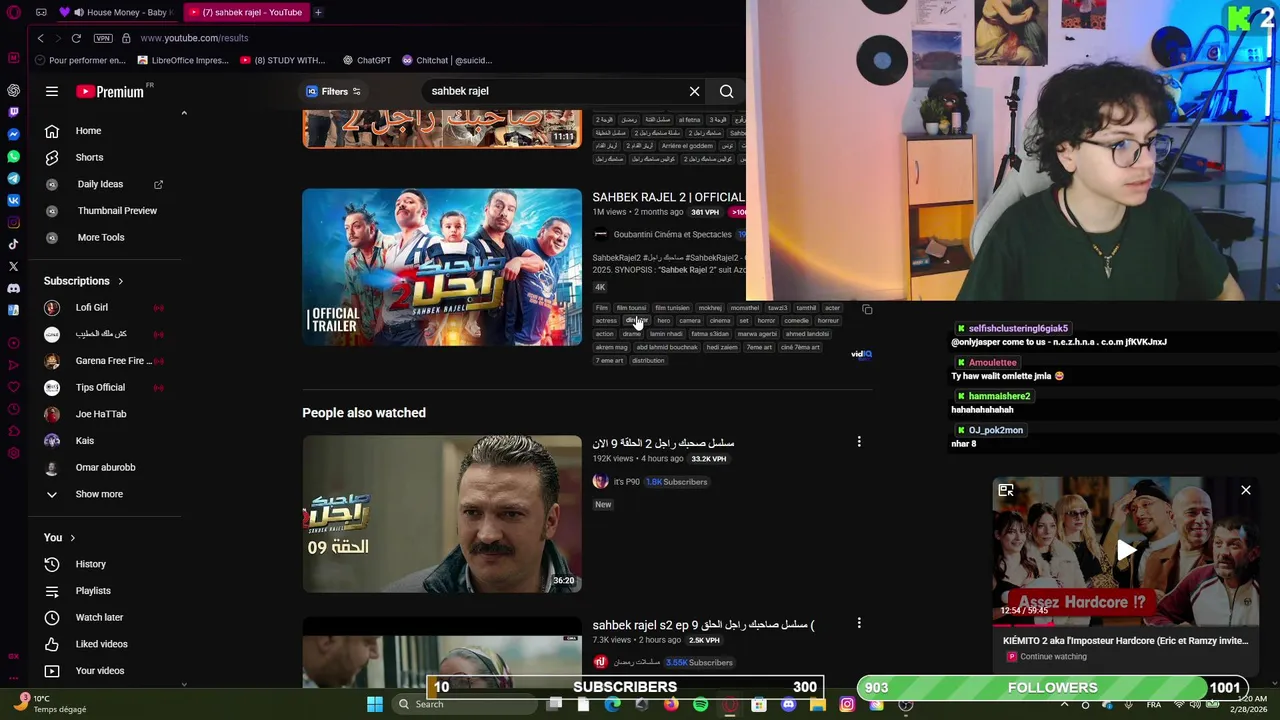
Task: Open Instagram in the Opera sidebar
Action: (x=13, y=222)
